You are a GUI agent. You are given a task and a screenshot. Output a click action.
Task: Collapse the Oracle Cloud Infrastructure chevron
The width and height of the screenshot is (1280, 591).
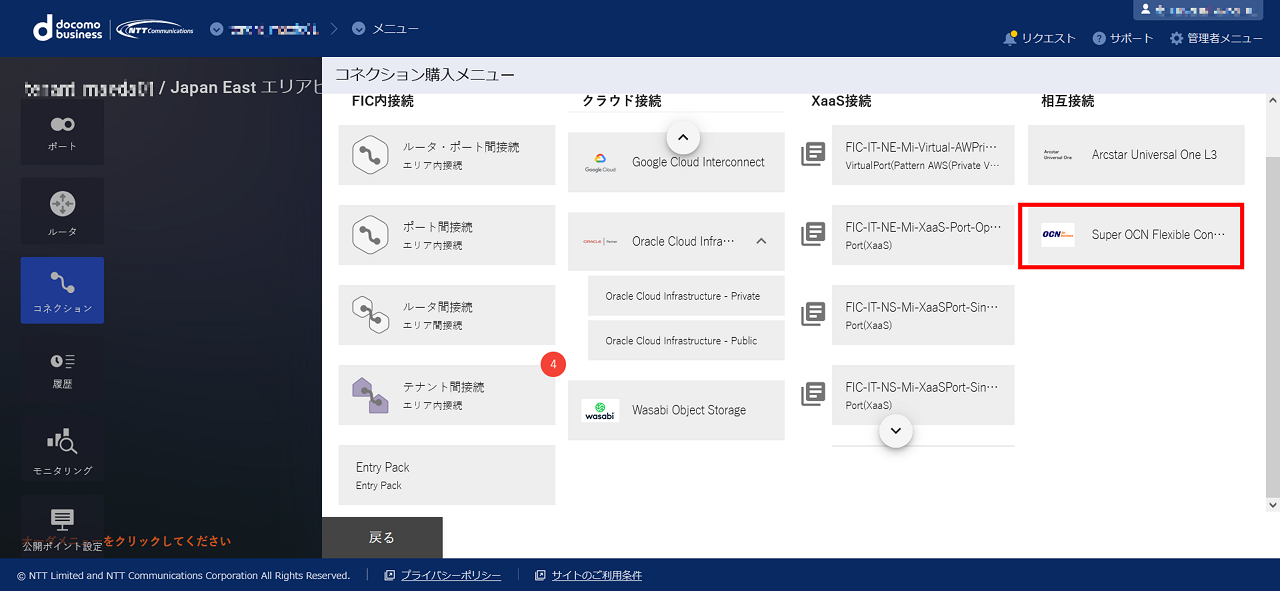(761, 241)
